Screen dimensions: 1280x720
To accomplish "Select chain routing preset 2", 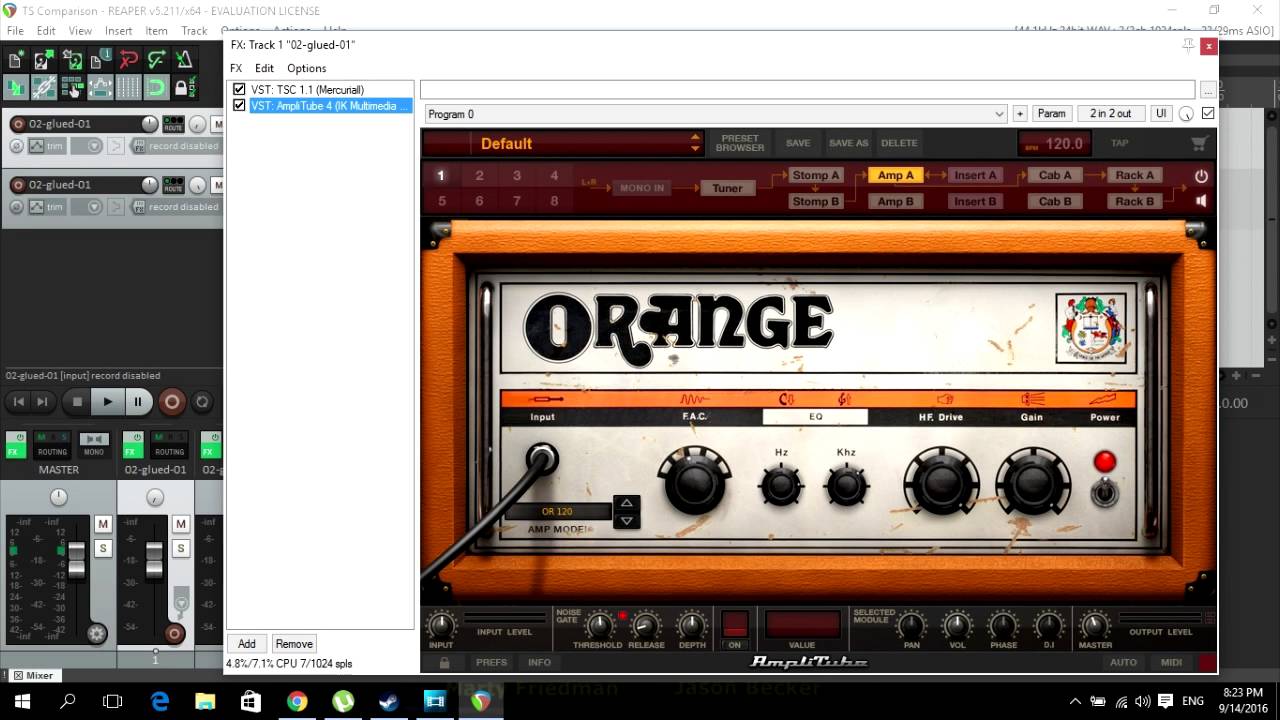I will 479,176.
